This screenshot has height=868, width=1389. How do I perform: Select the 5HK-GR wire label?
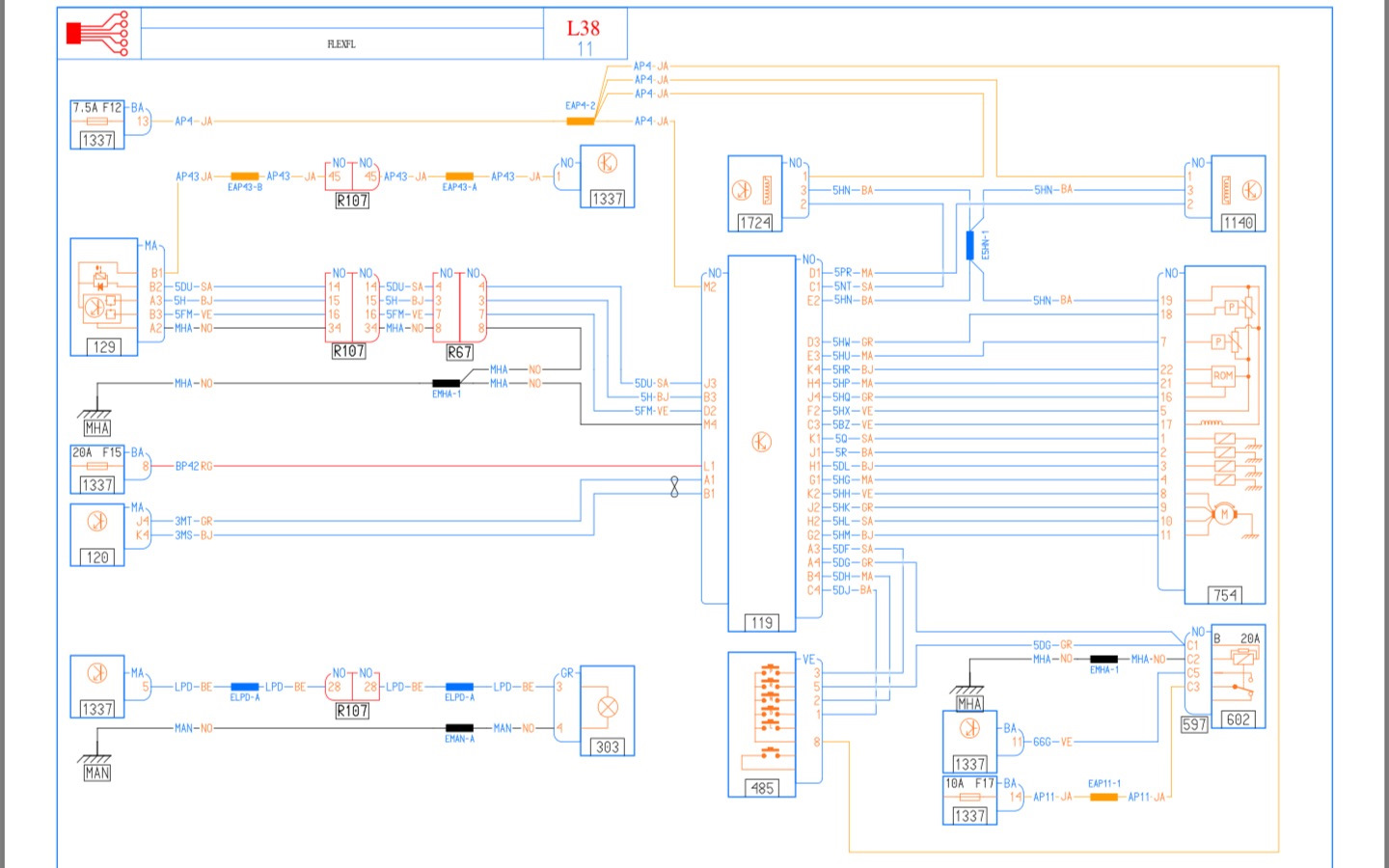(853, 507)
